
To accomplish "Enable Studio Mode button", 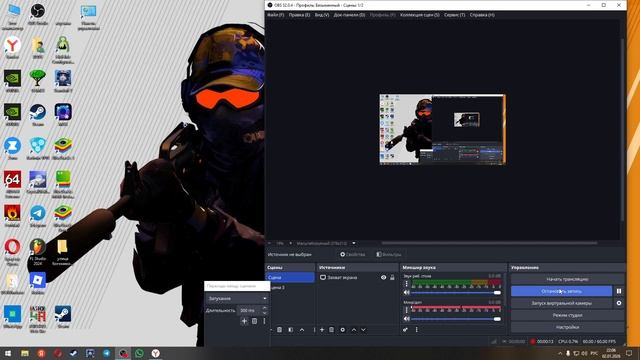I will click(567, 315).
